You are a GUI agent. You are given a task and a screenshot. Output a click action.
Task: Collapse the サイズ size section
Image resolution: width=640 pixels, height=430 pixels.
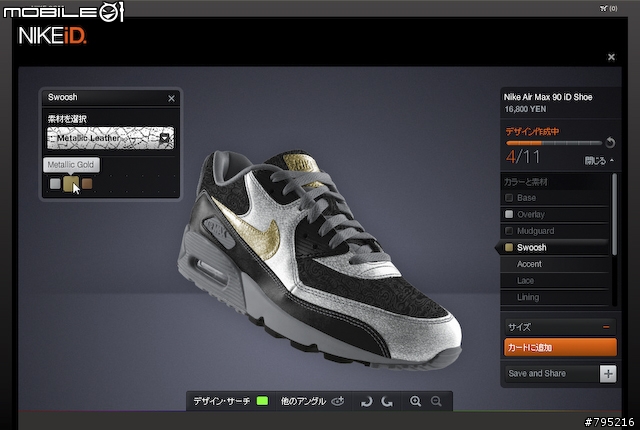[606, 327]
